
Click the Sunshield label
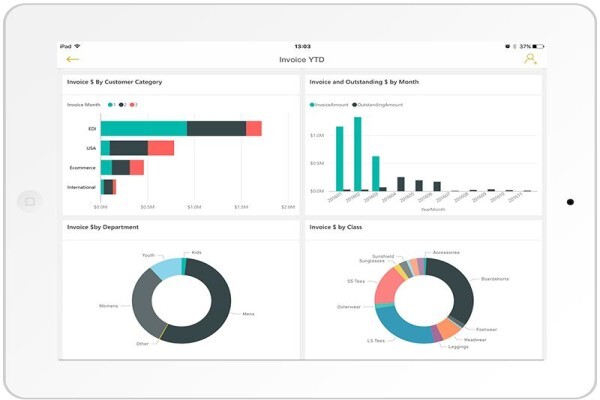[383, 256]
